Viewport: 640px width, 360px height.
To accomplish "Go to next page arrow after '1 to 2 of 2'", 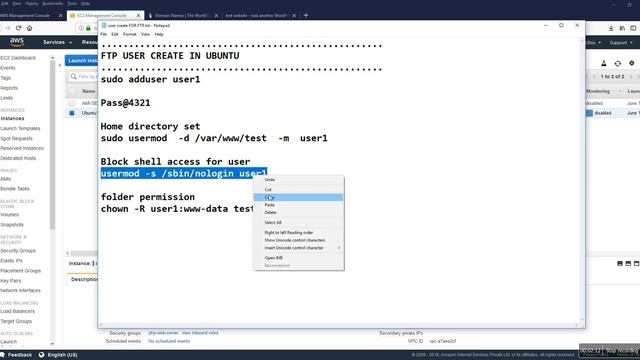I will 631,77.
